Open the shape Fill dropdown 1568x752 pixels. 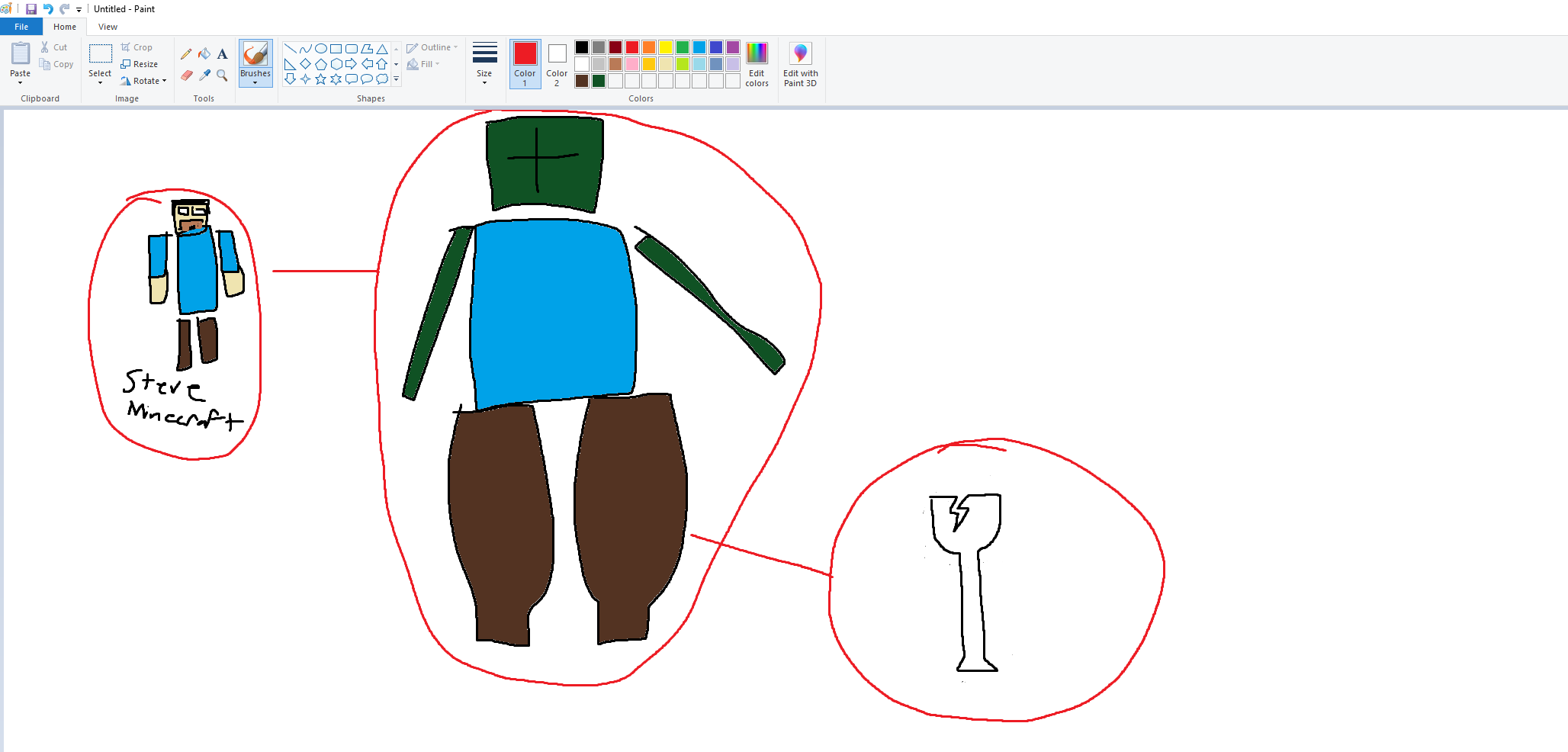(x=423, y=64)
